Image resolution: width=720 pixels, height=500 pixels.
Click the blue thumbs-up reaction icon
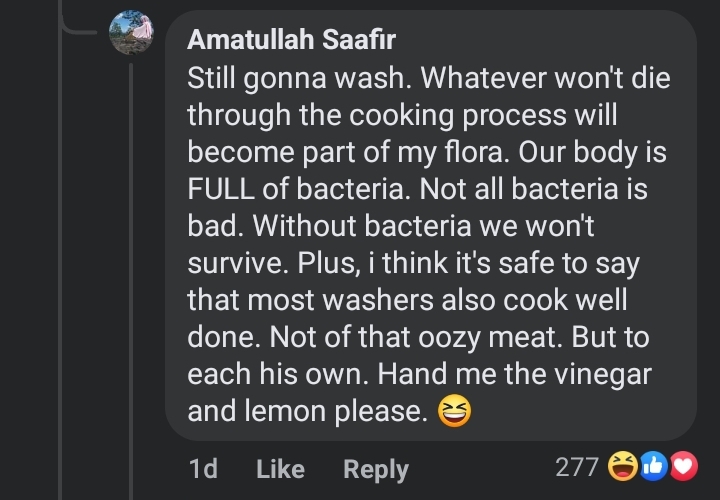(x=653, y=466)
